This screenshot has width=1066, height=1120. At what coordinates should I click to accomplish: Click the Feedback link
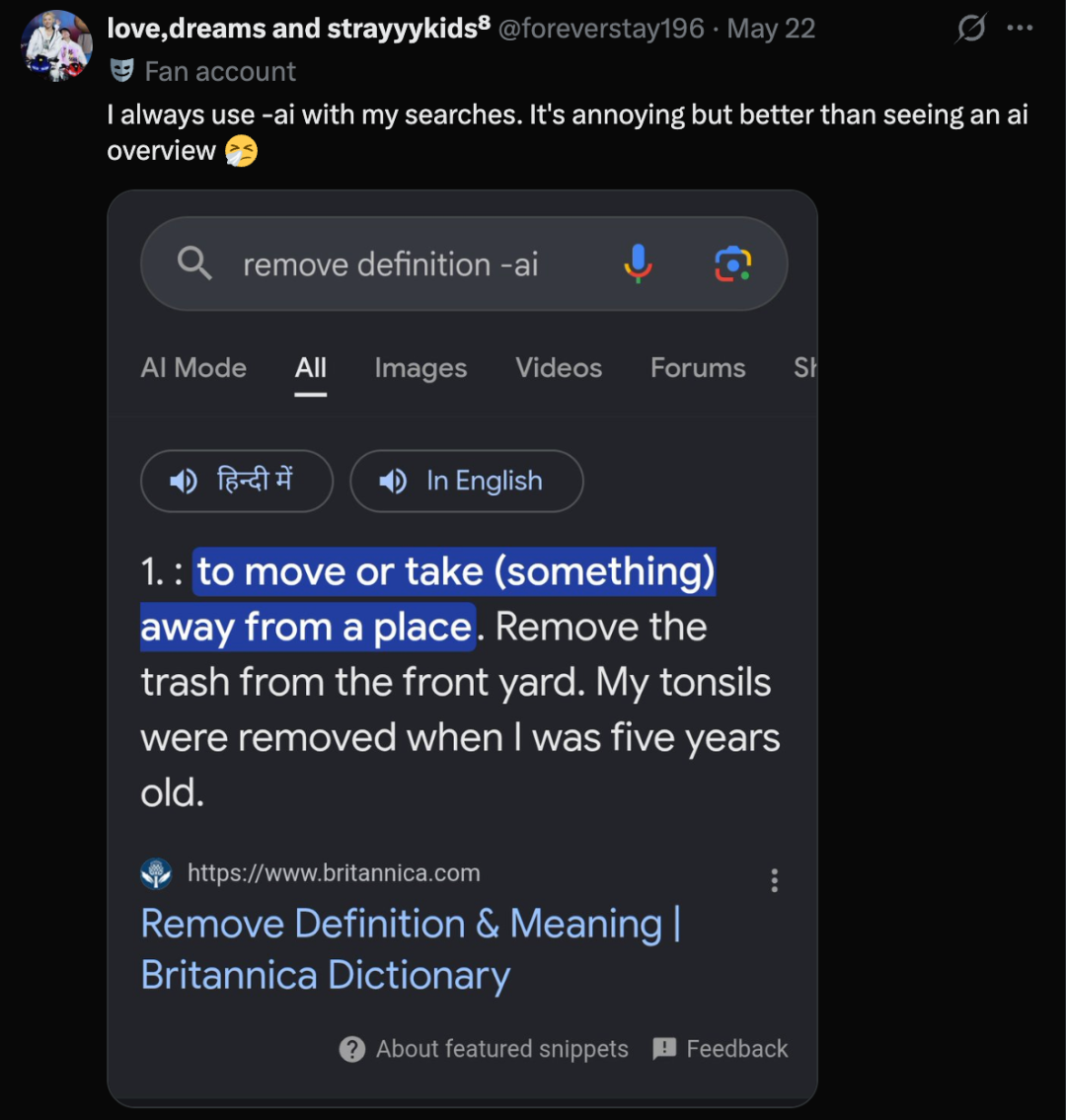pyautogui.click(x=737, y=1049)
